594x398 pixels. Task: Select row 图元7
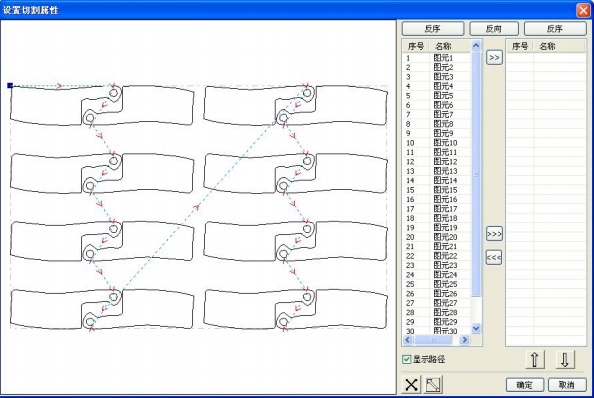437,114
